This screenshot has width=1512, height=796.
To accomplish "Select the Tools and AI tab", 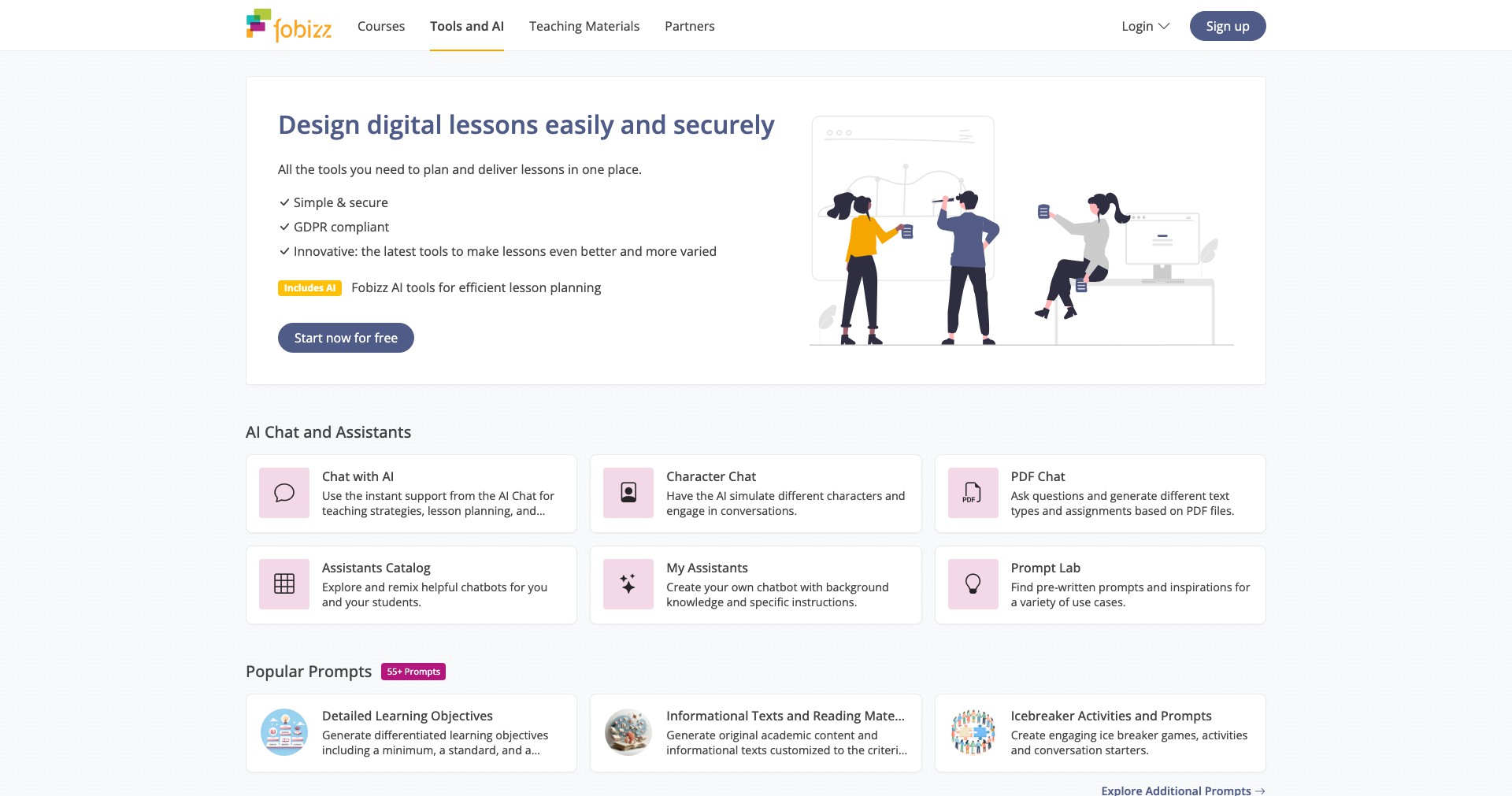I will pos(467,26).
